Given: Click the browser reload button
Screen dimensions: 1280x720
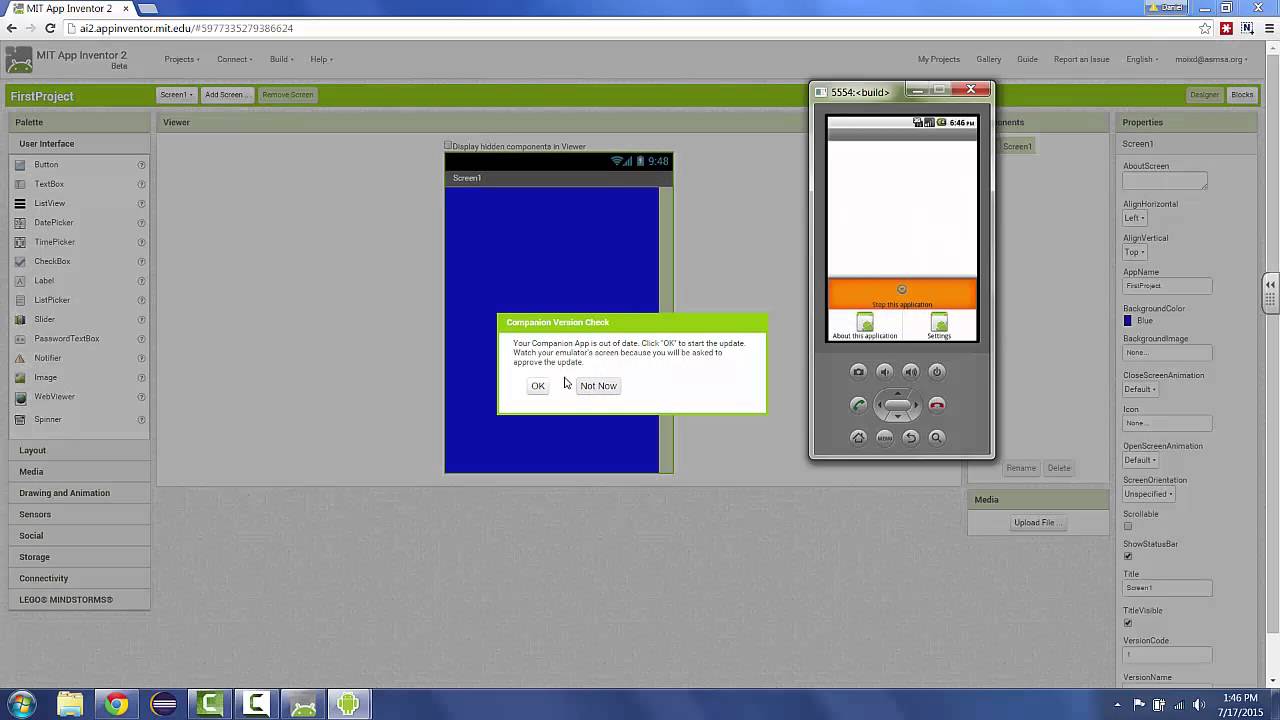Looking at the screenshot, I should pyautogui.click(x=50, y=29).
